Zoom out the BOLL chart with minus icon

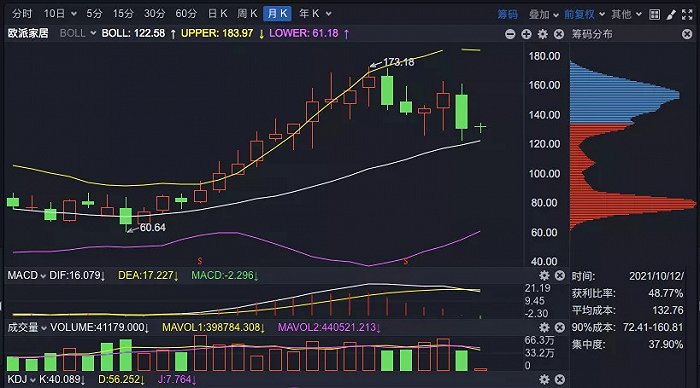510,34
